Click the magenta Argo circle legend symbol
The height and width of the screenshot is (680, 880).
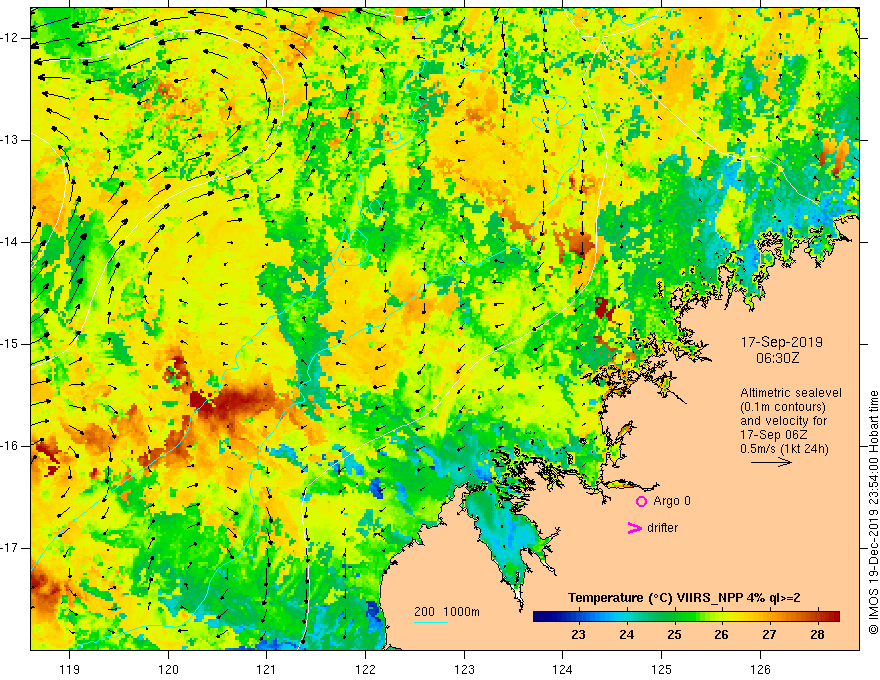(x=641, y=502)
